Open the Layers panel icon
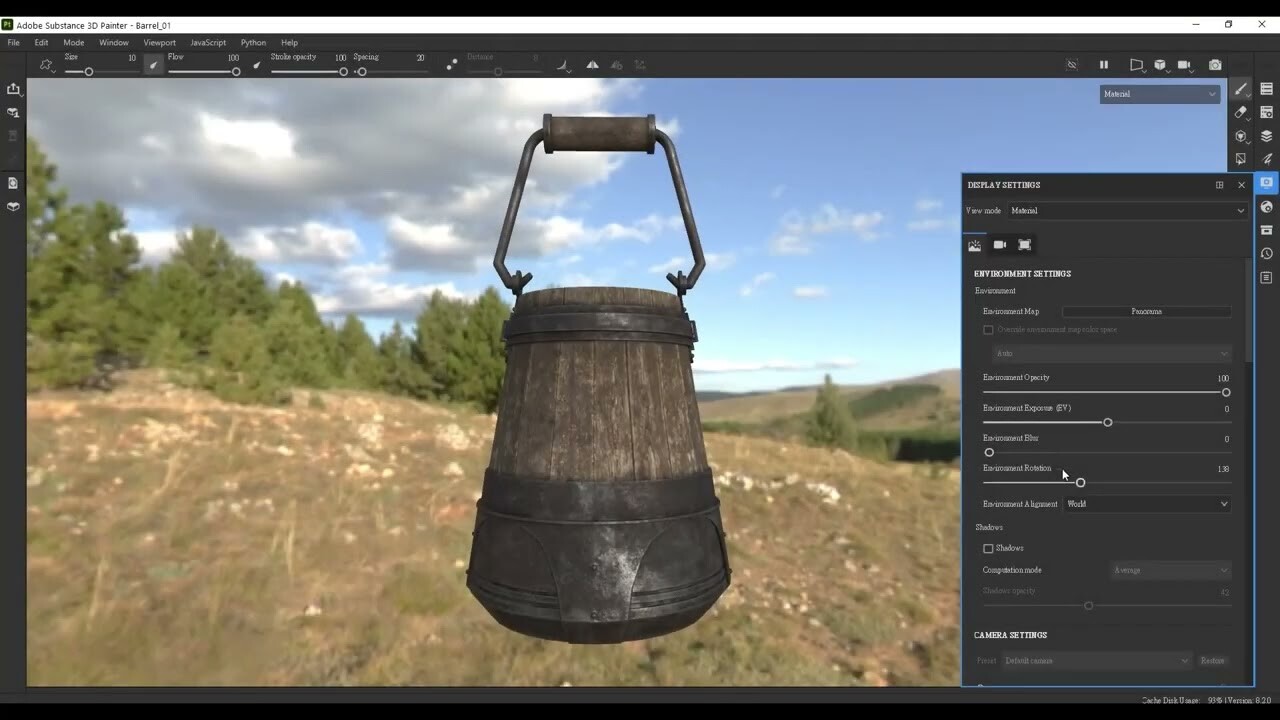This screenshot has height=720, width=1280. [x=1266, y=135]
